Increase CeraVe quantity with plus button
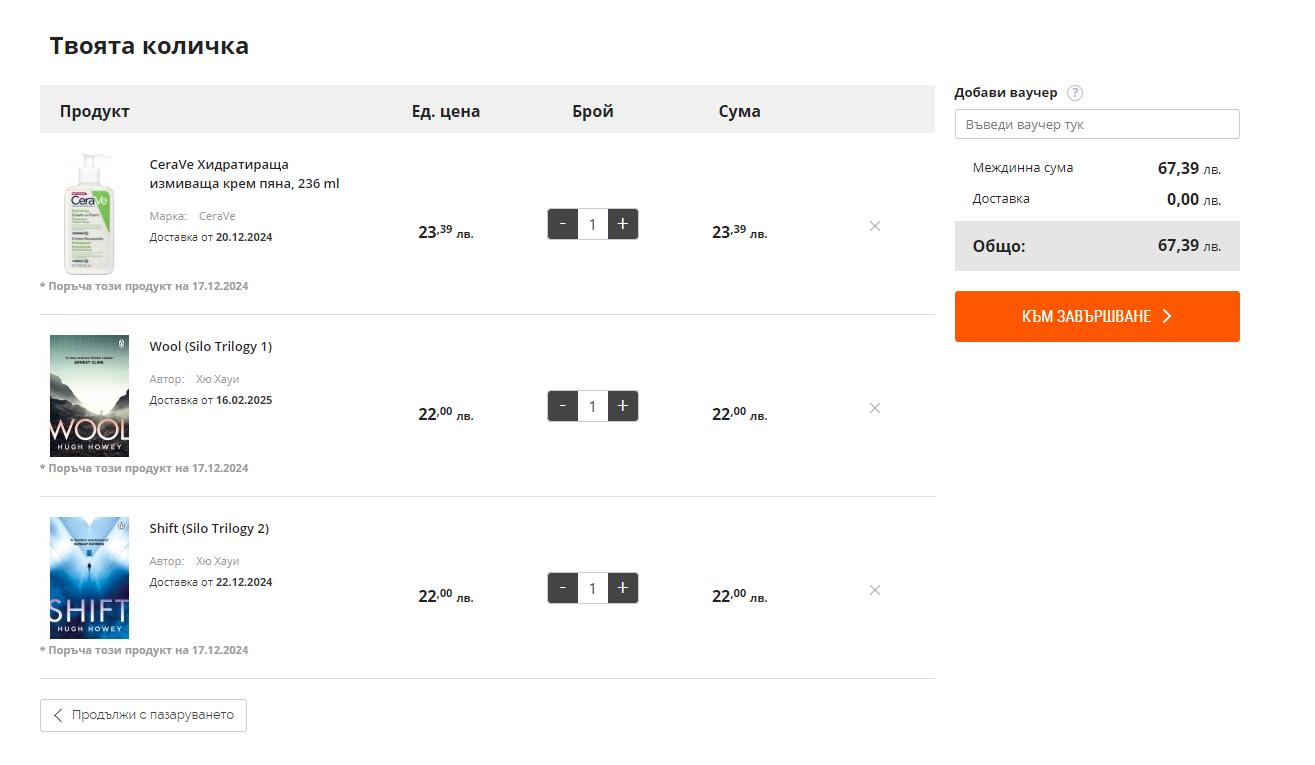Screen dimensions: 1315x765 coord(623,224)
